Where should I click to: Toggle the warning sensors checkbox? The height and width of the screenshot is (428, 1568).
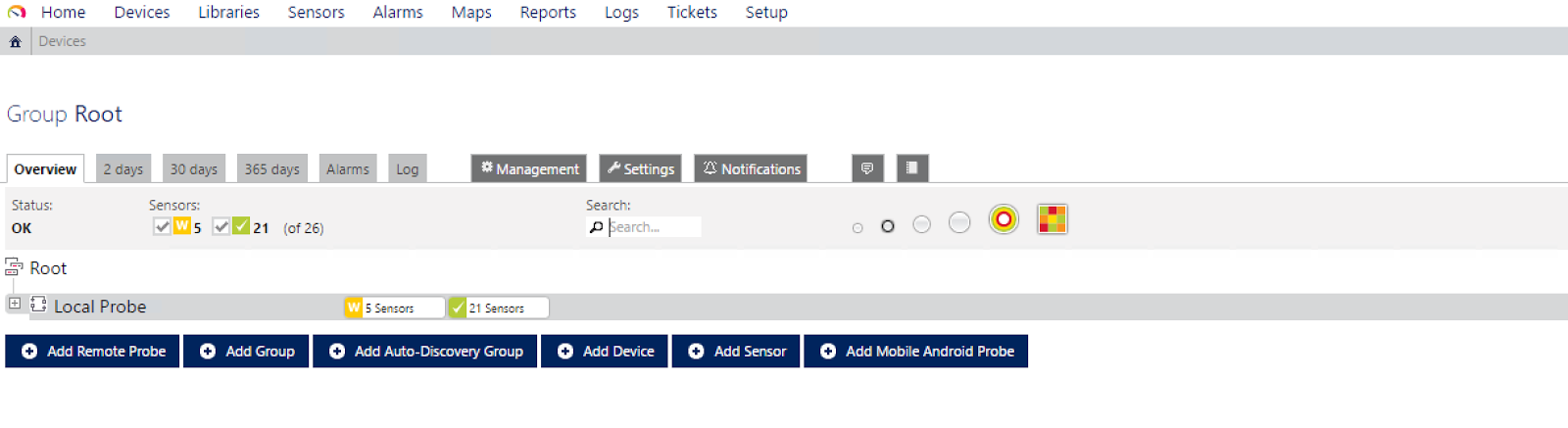click(162, 227)
